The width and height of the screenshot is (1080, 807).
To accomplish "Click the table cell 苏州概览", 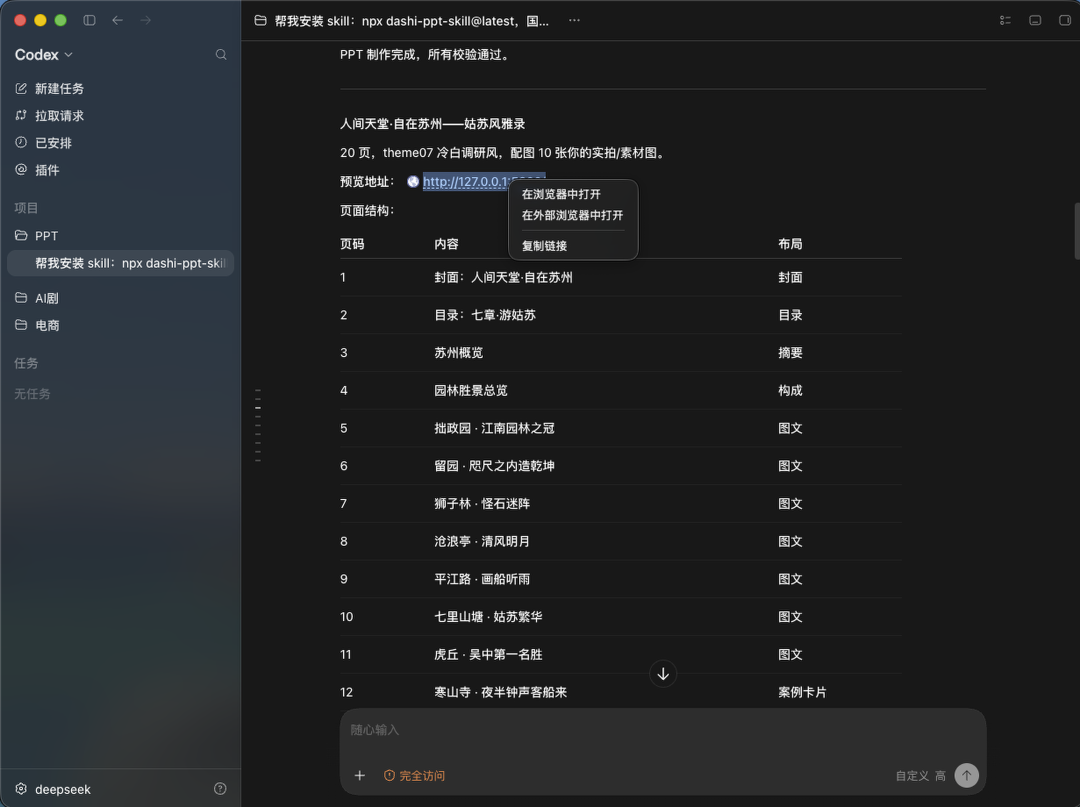I will pyautogui.click(x=459, y=353).
